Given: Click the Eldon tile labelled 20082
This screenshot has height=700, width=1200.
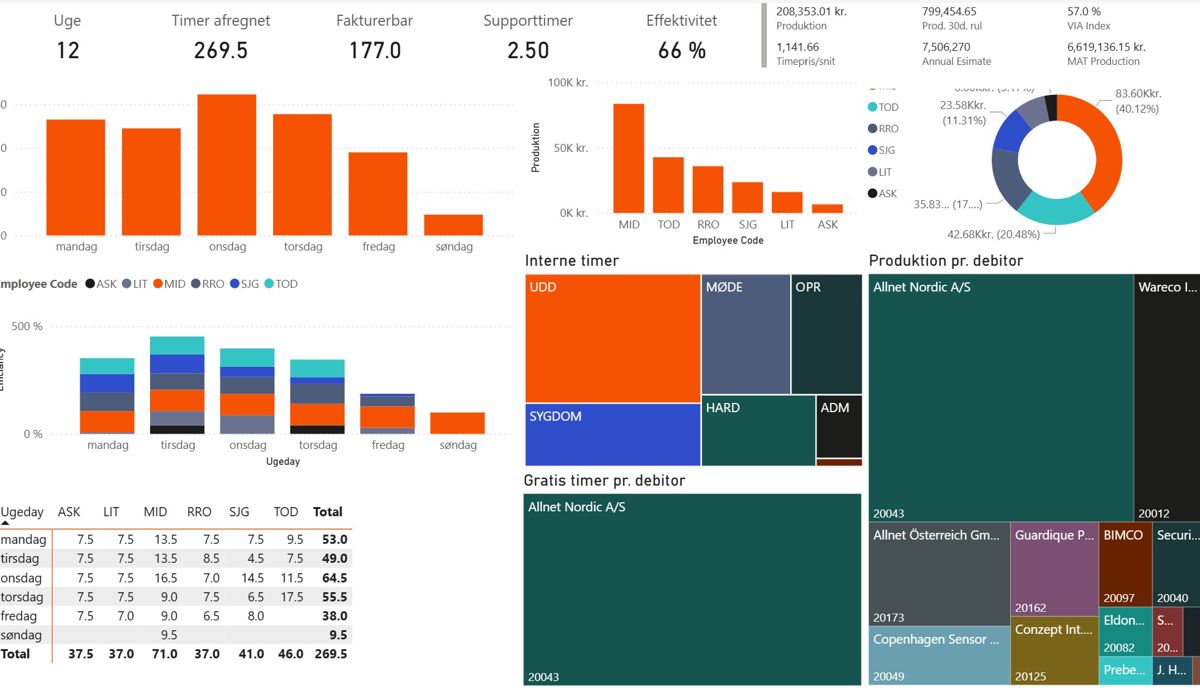Looking at the screenshot, I should (x=1125, y=631).
